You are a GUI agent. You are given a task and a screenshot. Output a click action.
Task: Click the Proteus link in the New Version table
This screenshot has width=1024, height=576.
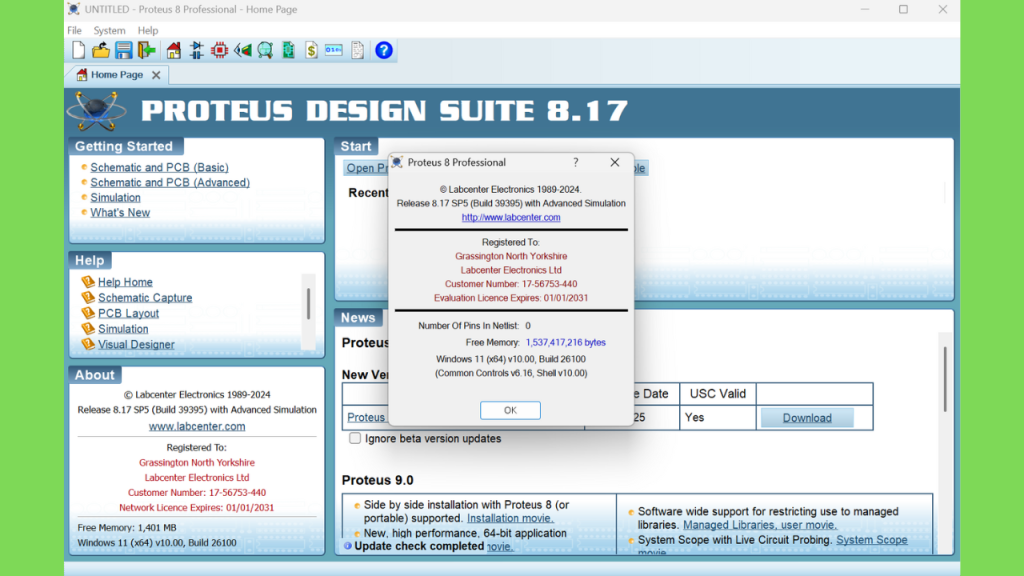[x=366, y=417]
